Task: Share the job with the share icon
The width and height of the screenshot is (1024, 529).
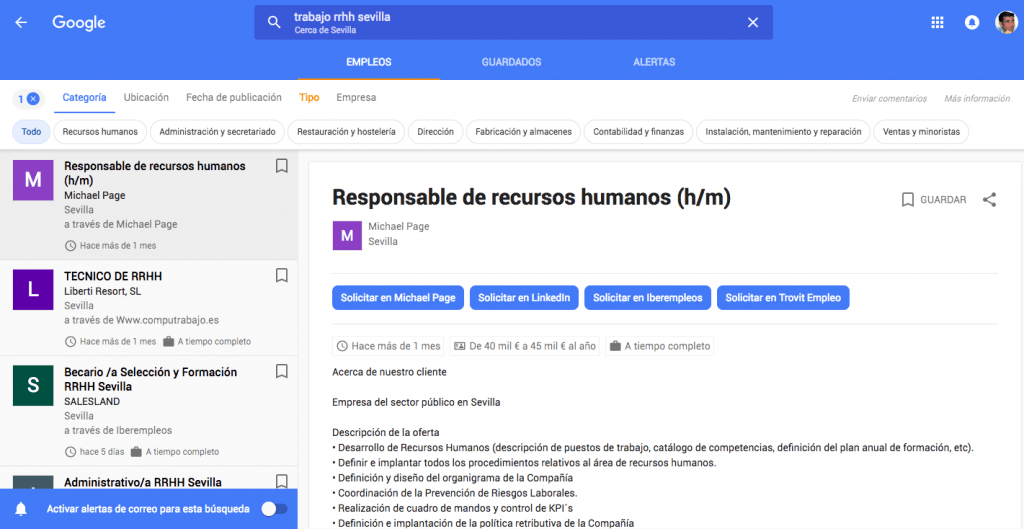Action: tap(989, 200)
